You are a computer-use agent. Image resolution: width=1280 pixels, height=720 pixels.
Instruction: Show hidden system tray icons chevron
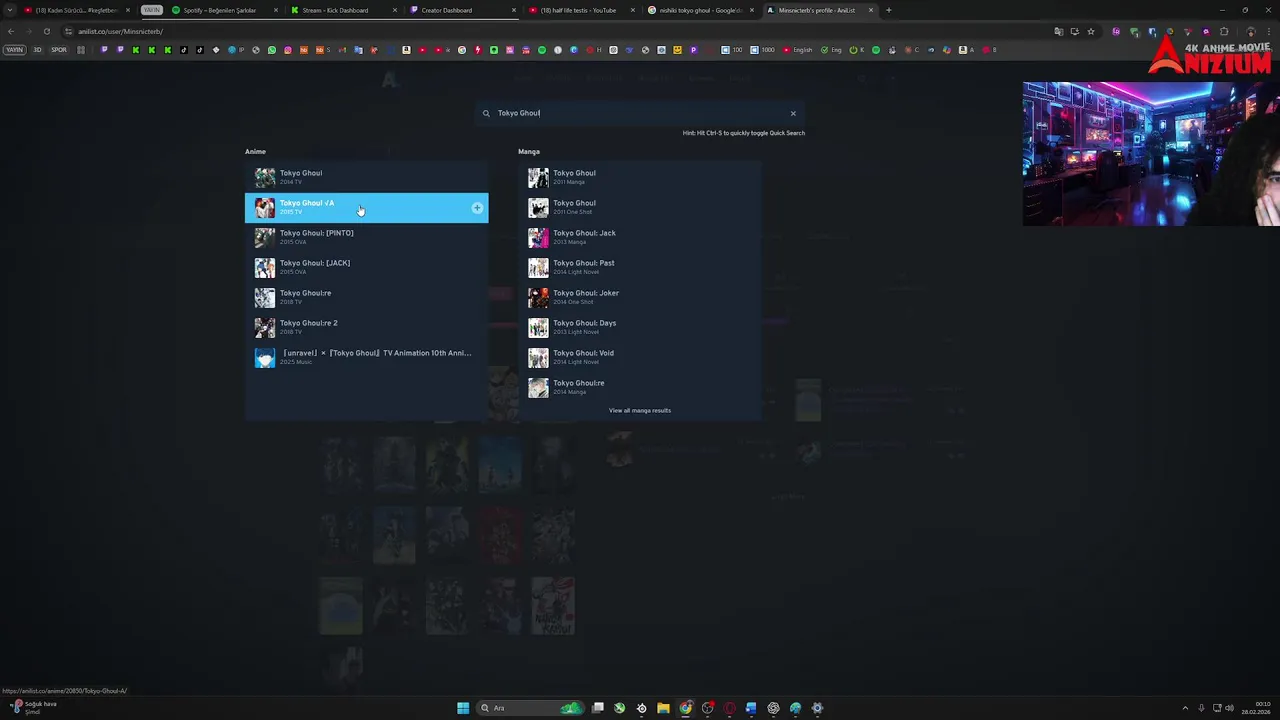[x=1185, y=708]
